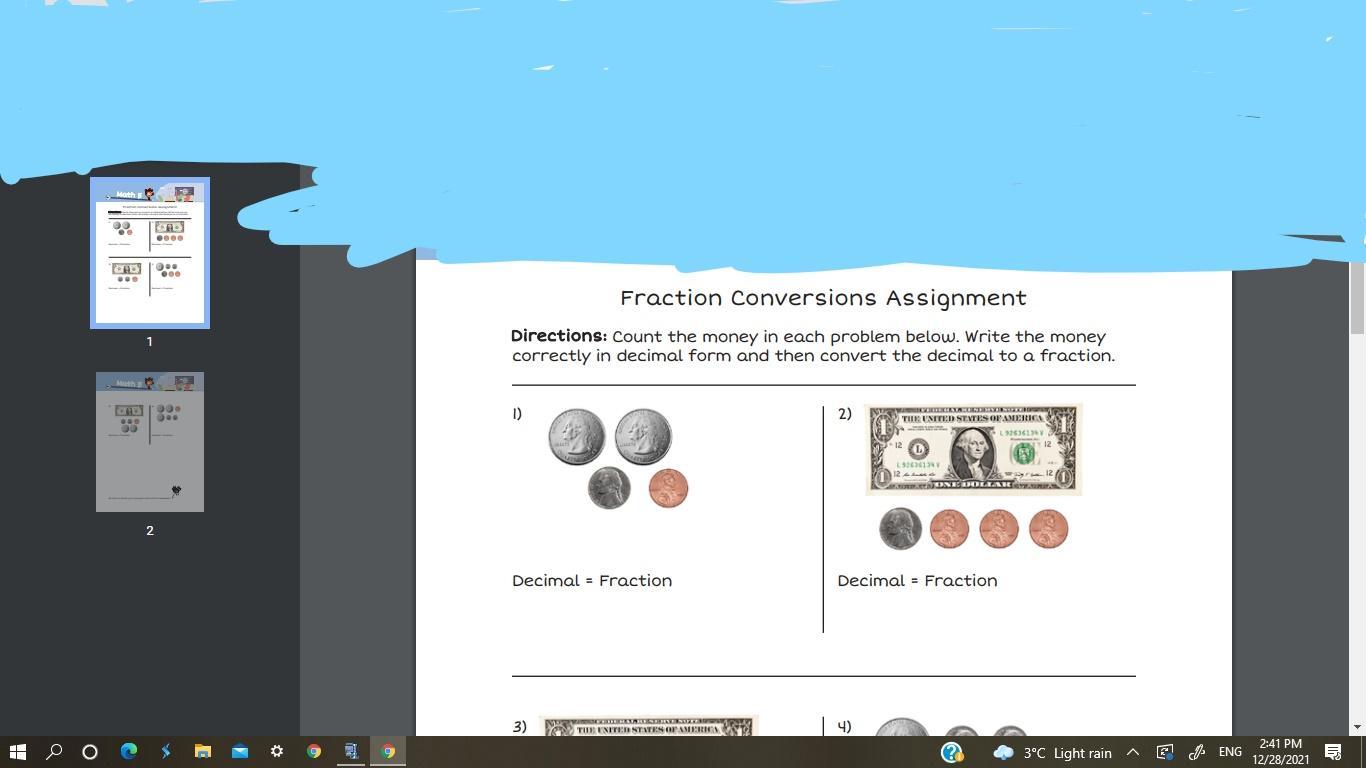The width and height of the screenshot is (1366, 768).
Task: Open the Mail app on the taskbar
Action: tap(239, 751)
